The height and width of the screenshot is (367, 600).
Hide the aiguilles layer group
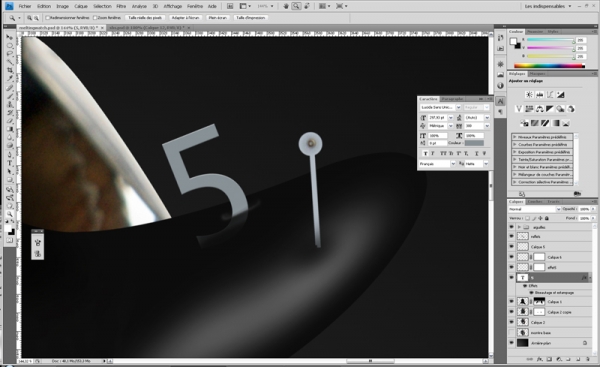[512, 227]
